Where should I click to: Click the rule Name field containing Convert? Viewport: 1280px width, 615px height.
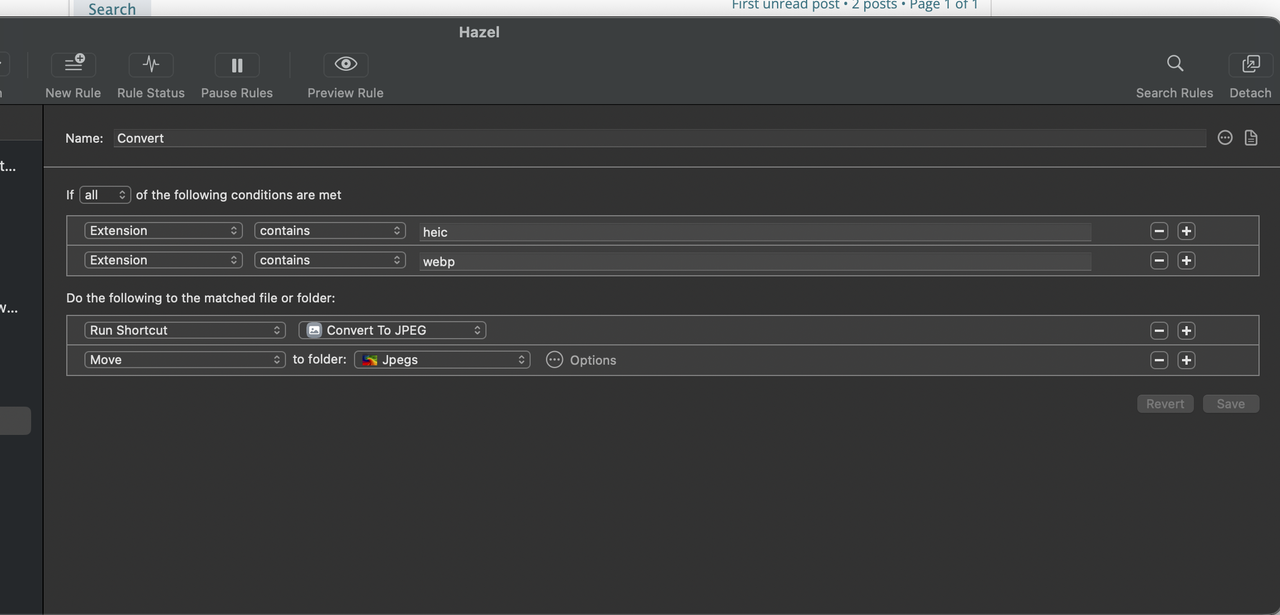coord(660,138)
